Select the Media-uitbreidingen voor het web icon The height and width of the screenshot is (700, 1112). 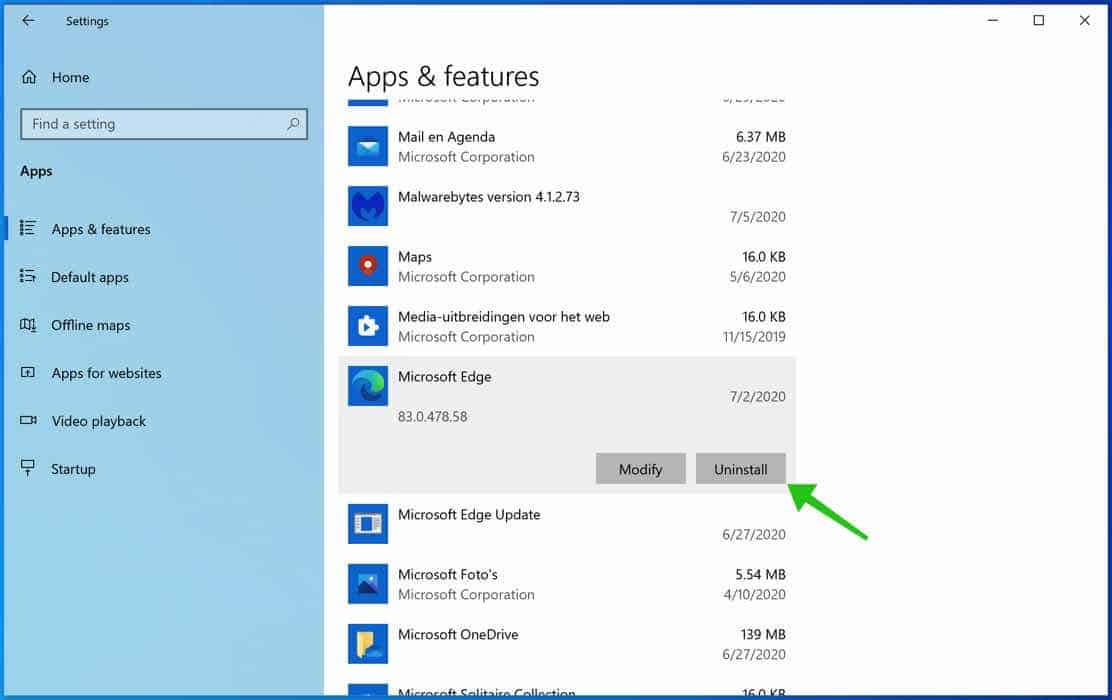(367, 326)
